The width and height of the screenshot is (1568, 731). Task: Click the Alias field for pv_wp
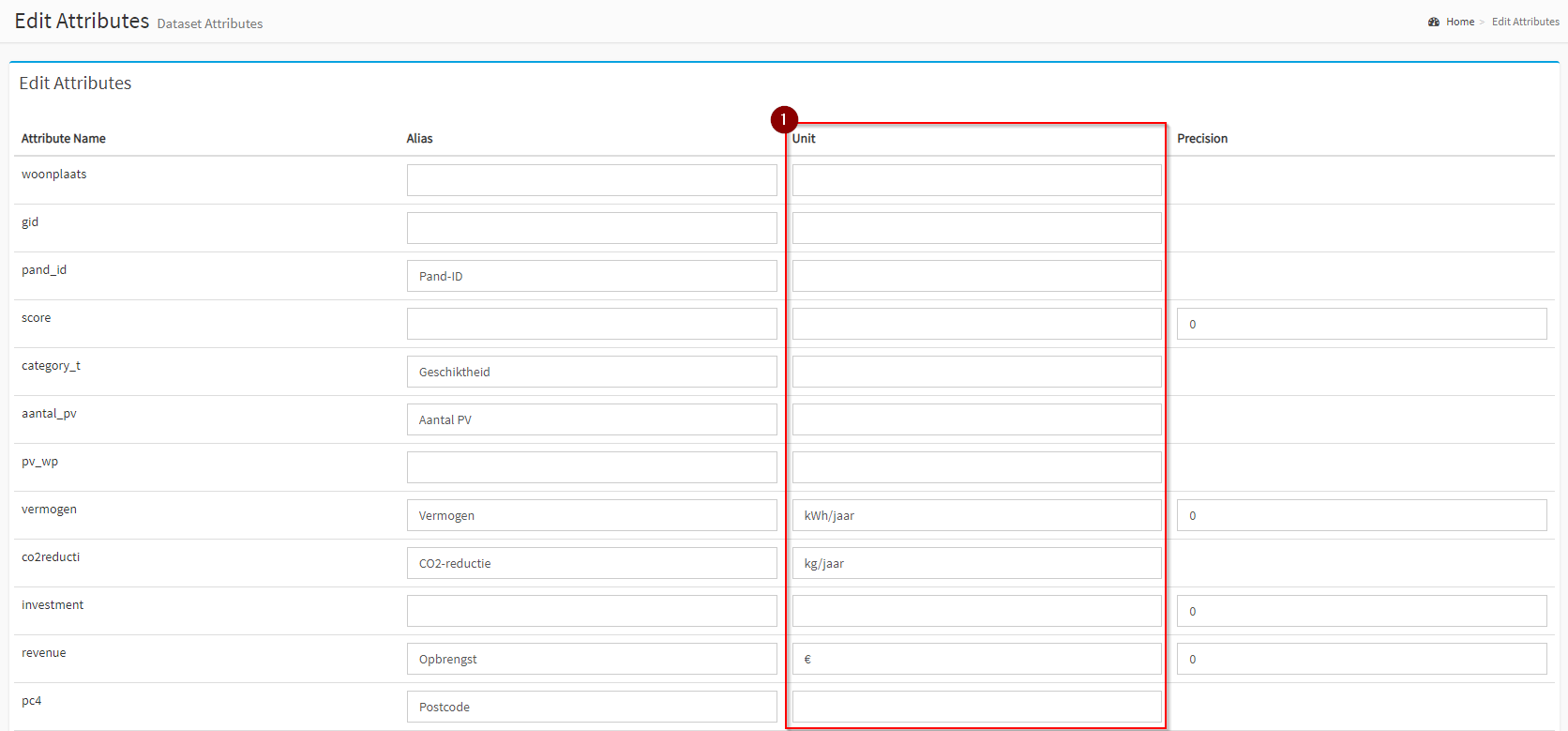592,467
